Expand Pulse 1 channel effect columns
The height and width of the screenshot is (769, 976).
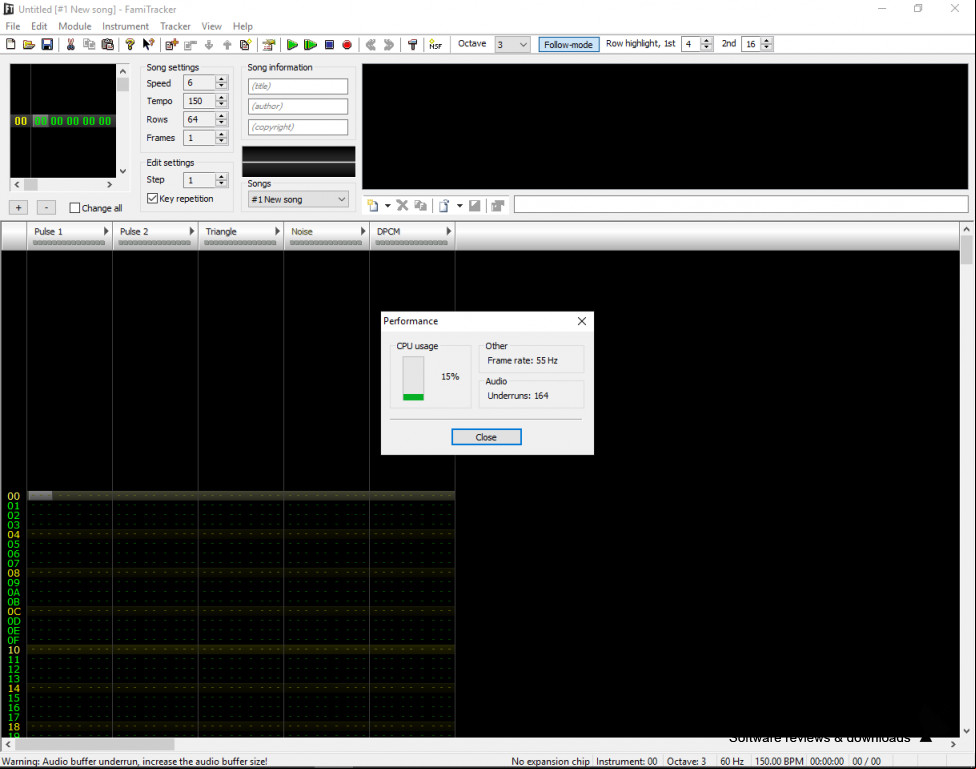click(x=106, y=231)
